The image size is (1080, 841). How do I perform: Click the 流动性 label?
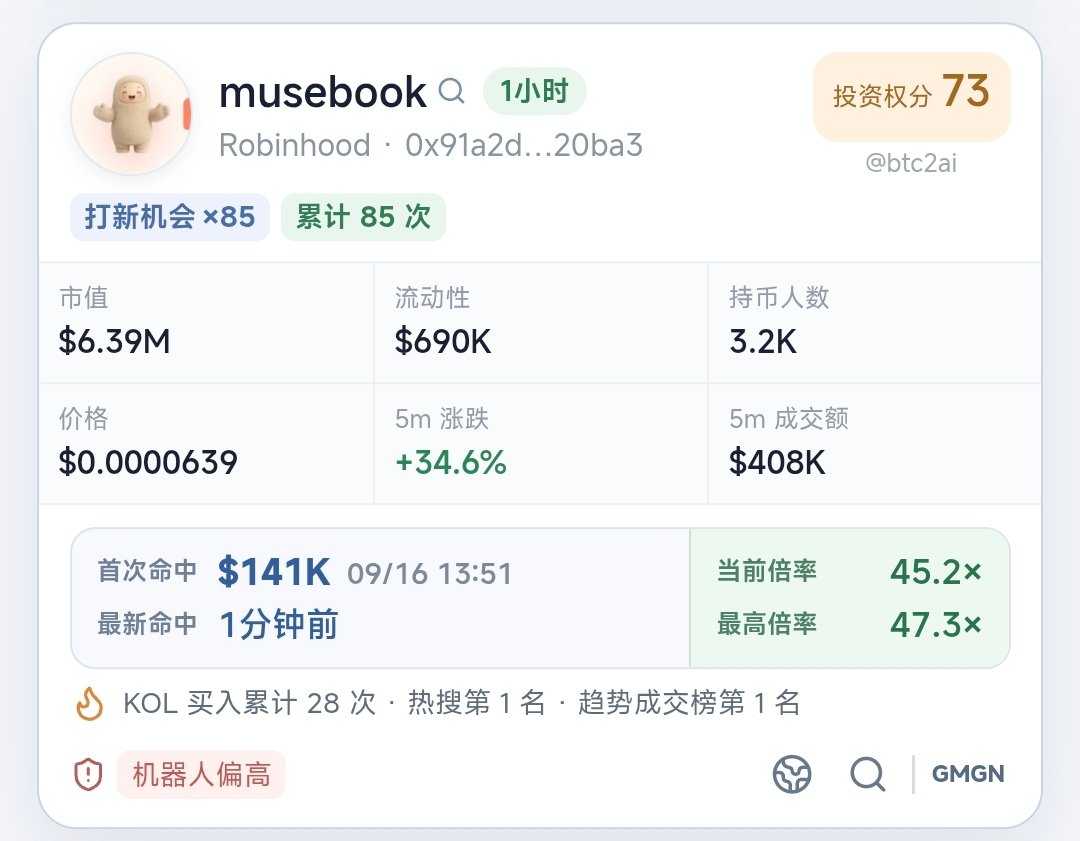(x=433, y=298)
